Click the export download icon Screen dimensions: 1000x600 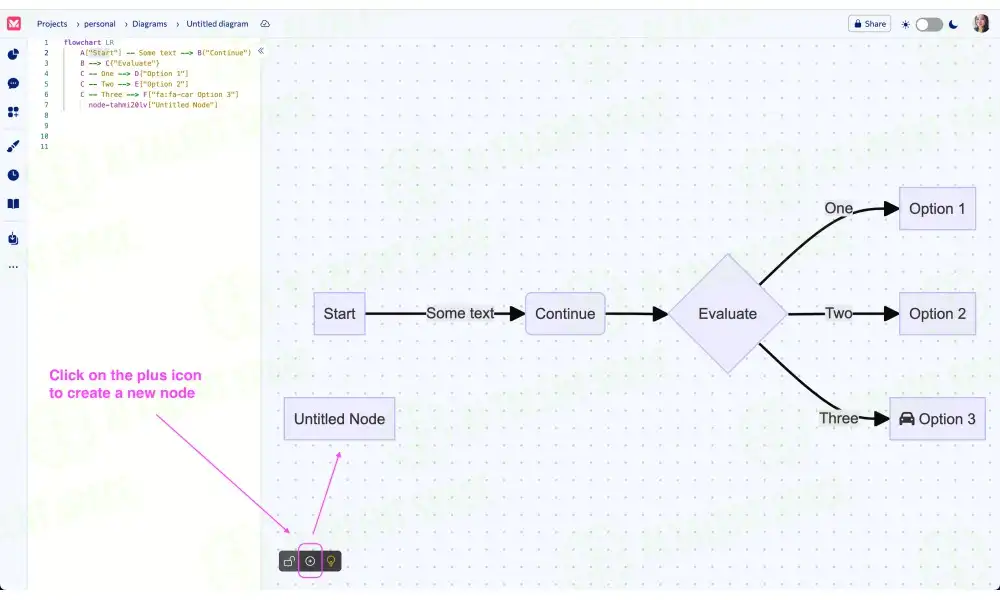12,238
